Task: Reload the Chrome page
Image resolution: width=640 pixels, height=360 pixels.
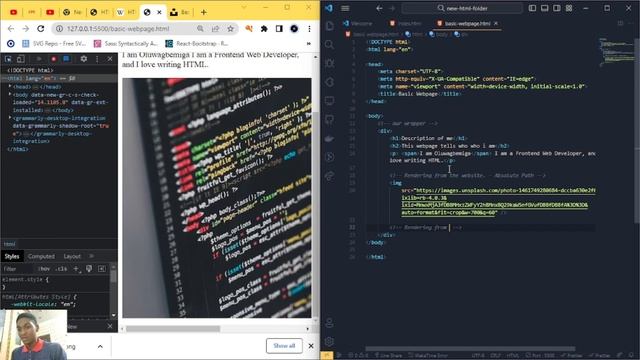Action: 40,29
